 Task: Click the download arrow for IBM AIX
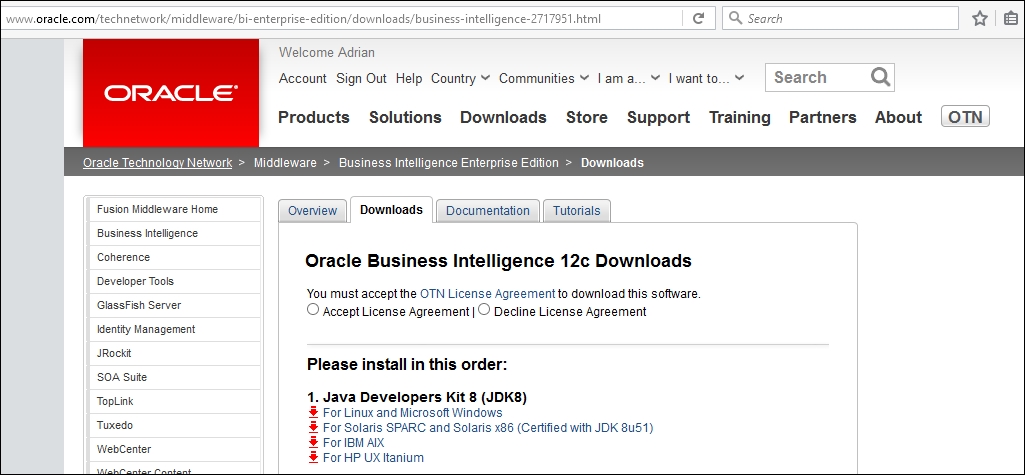pyautogui.click(x=313, y=443)
